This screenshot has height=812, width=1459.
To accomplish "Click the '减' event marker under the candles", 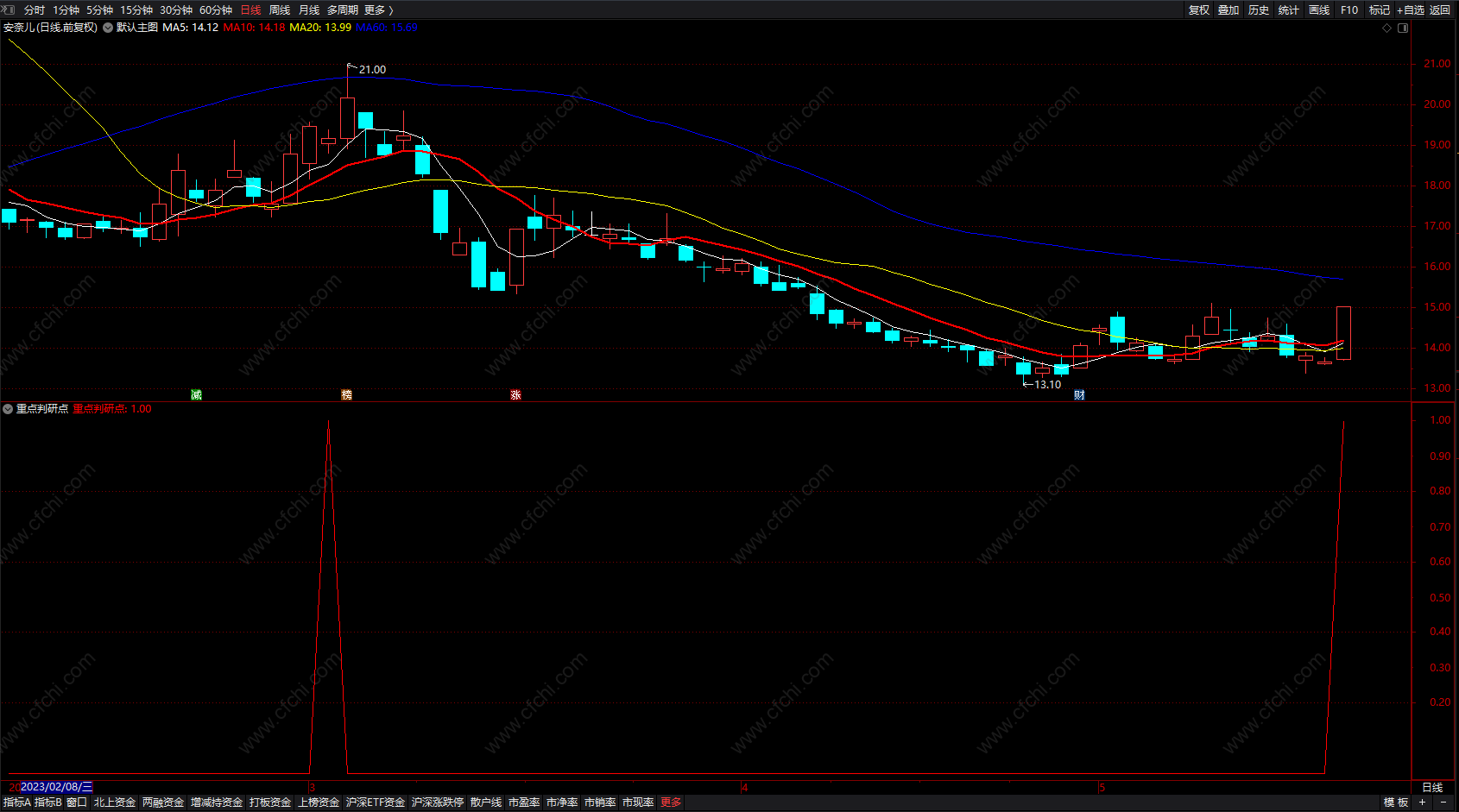I will pos(196,394).
